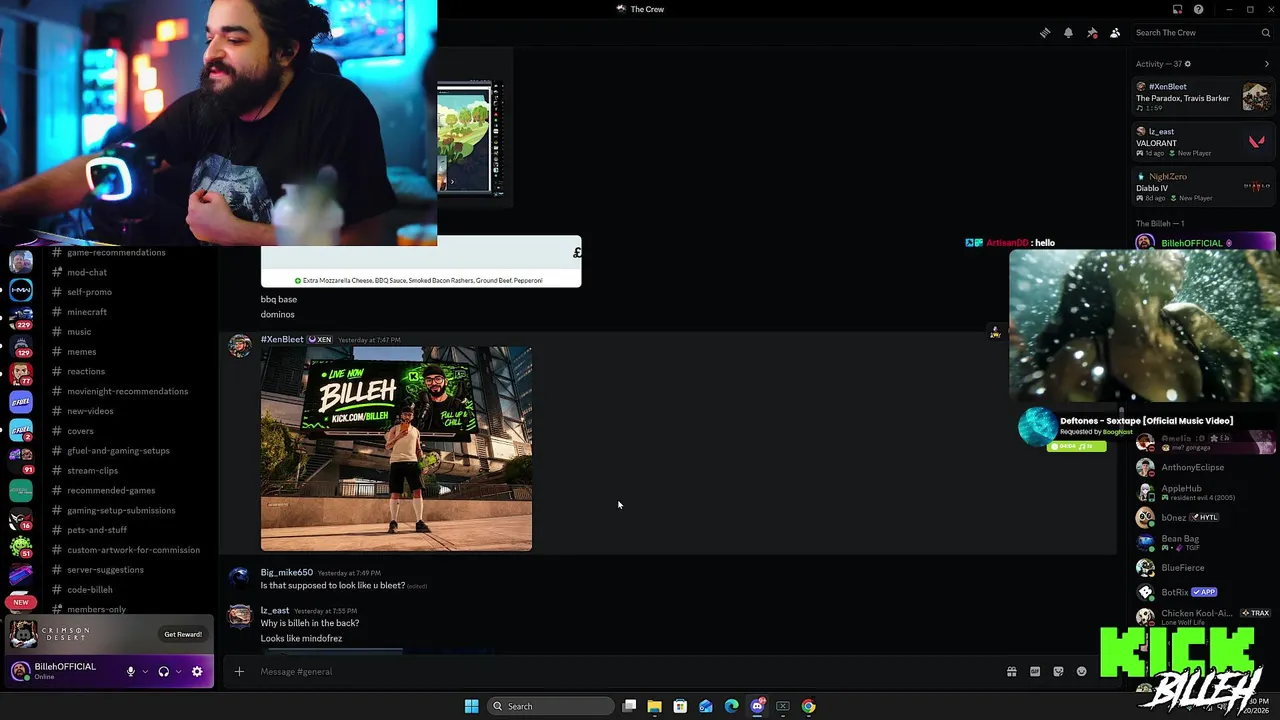Deafen with the headphones icon
Image resolution: width=1280 pixels, height=720 pixels.
[x=164, y=672]
